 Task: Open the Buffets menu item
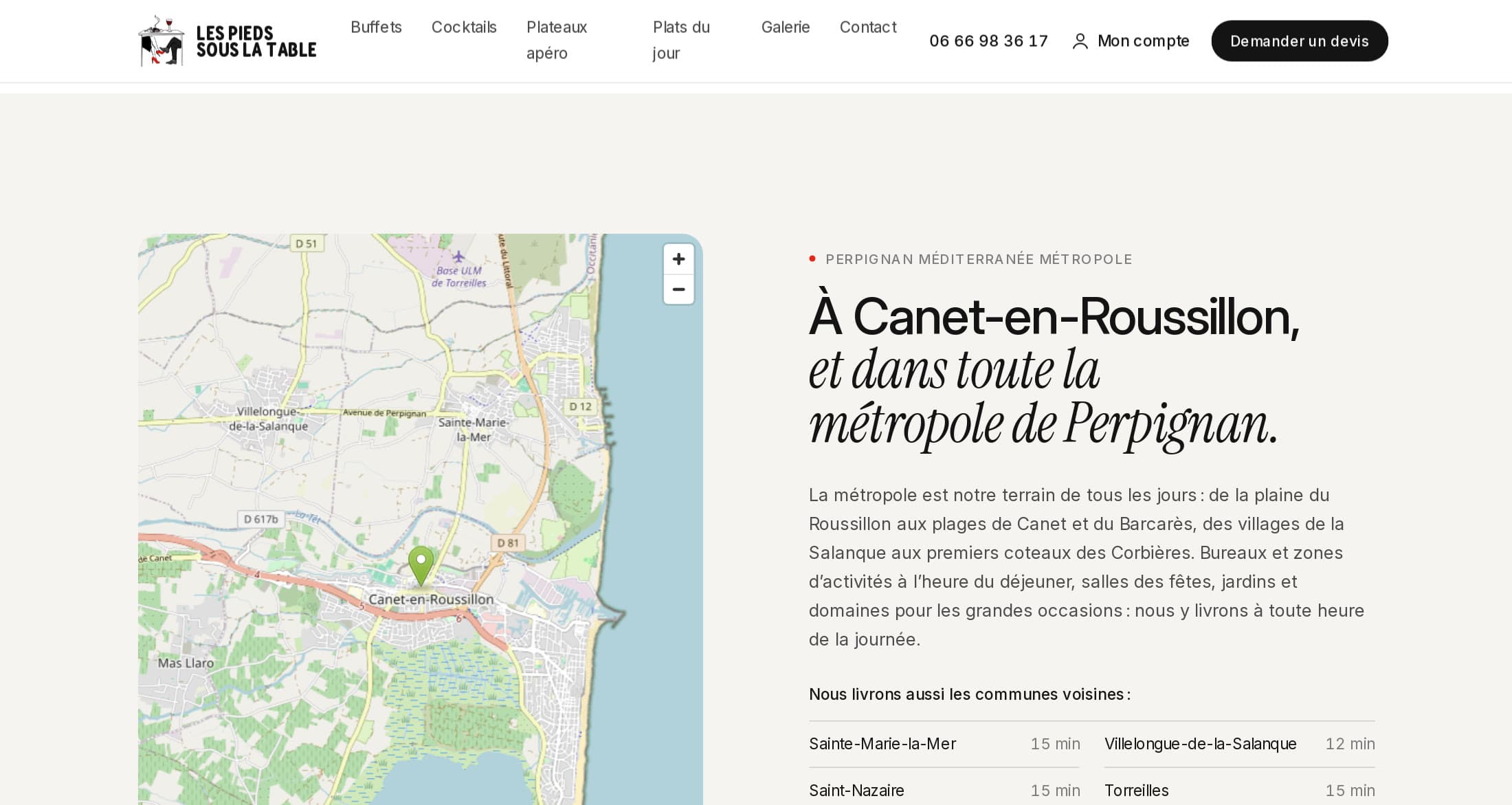pyautogui.click(x=376, y=27)
